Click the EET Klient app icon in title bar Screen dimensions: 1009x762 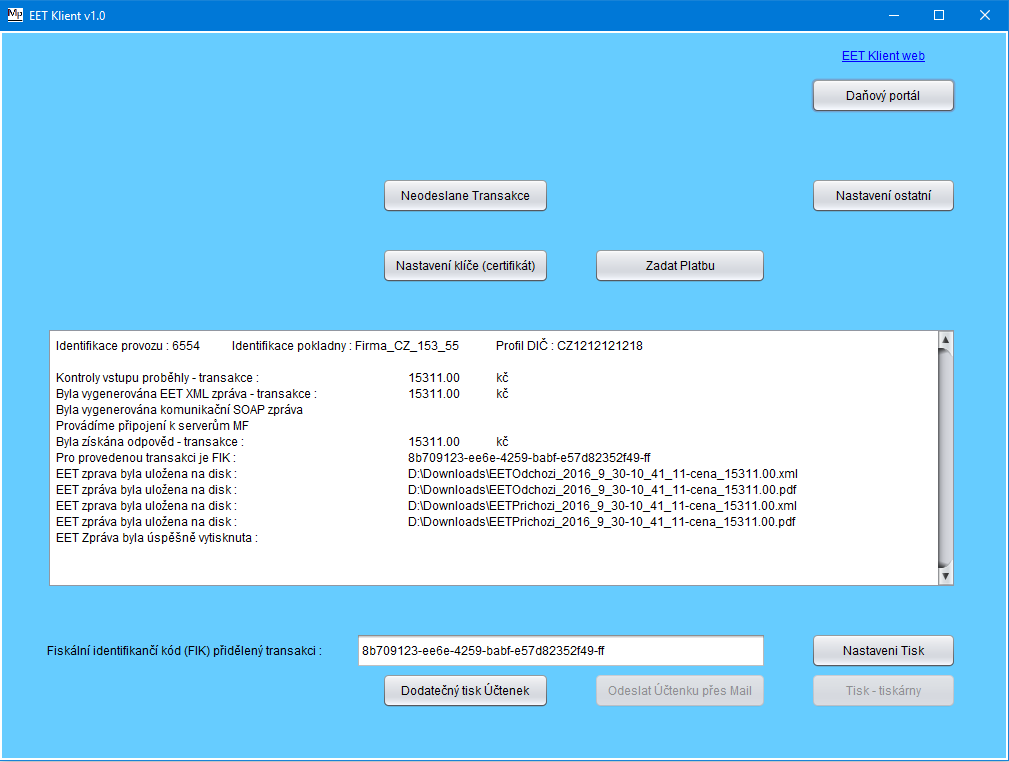click(x=15, y=15)
